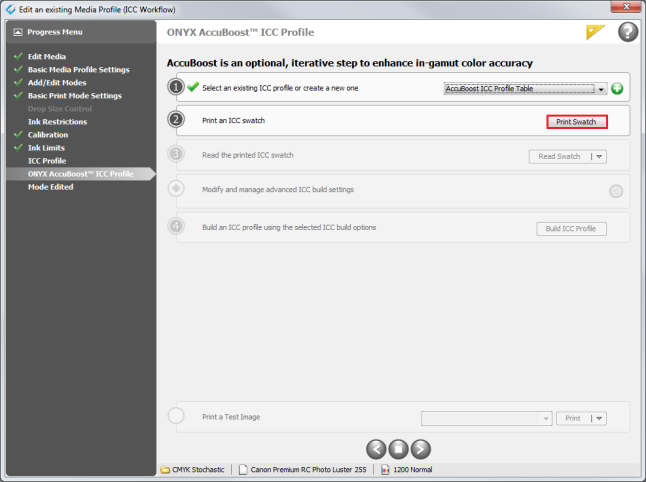Click the media document icon in status bar
The height and width of the screenshot is (482, 646).
pyautogui.click(x=243, y=470)
